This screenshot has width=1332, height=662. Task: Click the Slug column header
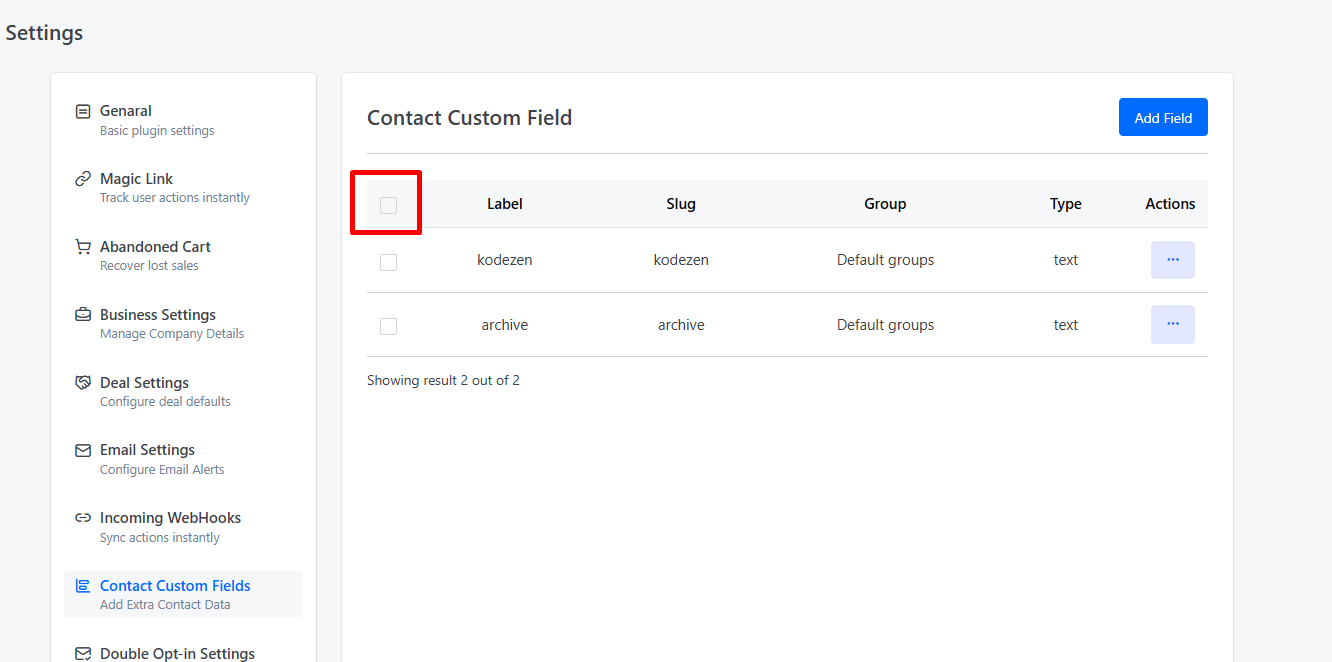(x=681, y=204)
